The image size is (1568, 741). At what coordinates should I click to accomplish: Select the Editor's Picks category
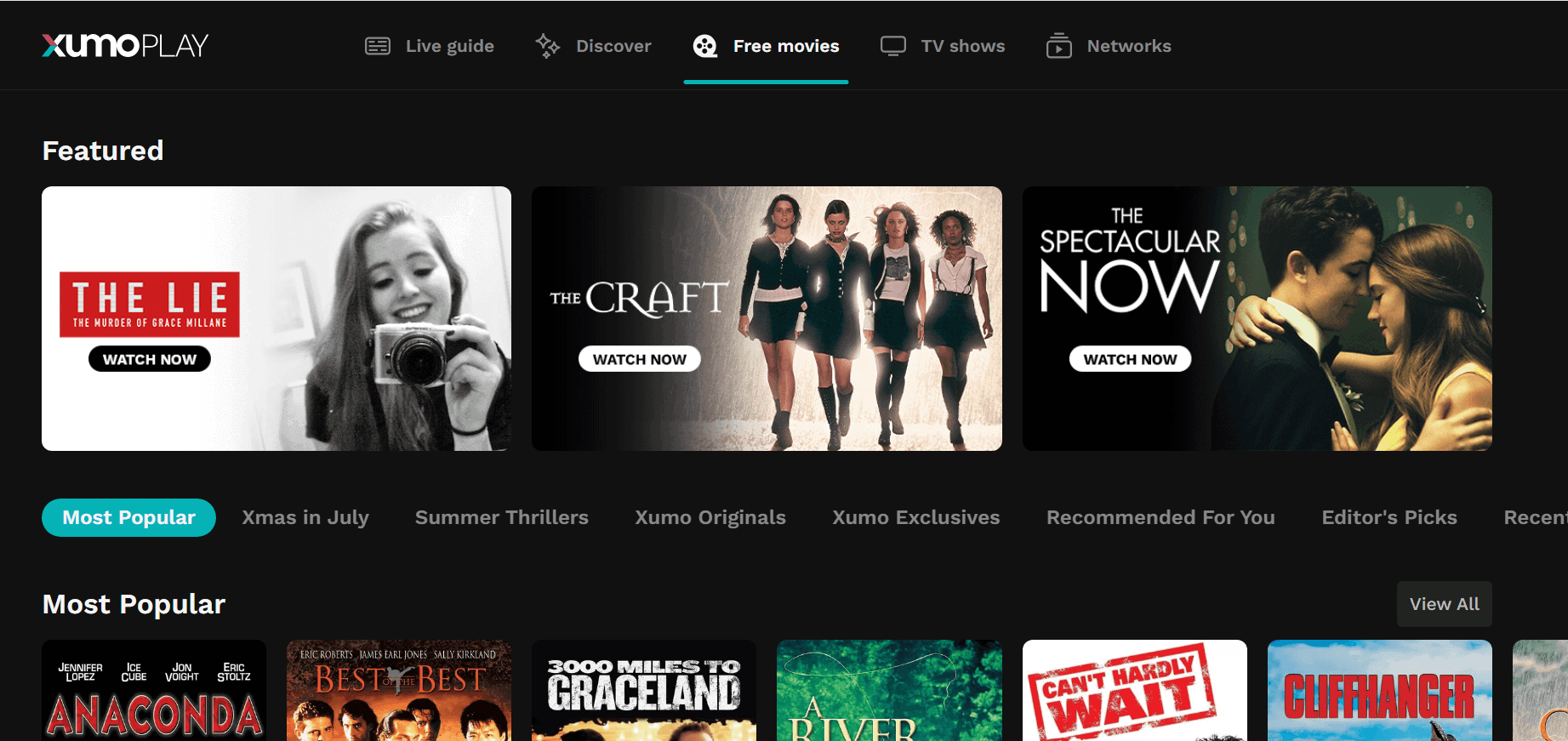click(1389, 517)
